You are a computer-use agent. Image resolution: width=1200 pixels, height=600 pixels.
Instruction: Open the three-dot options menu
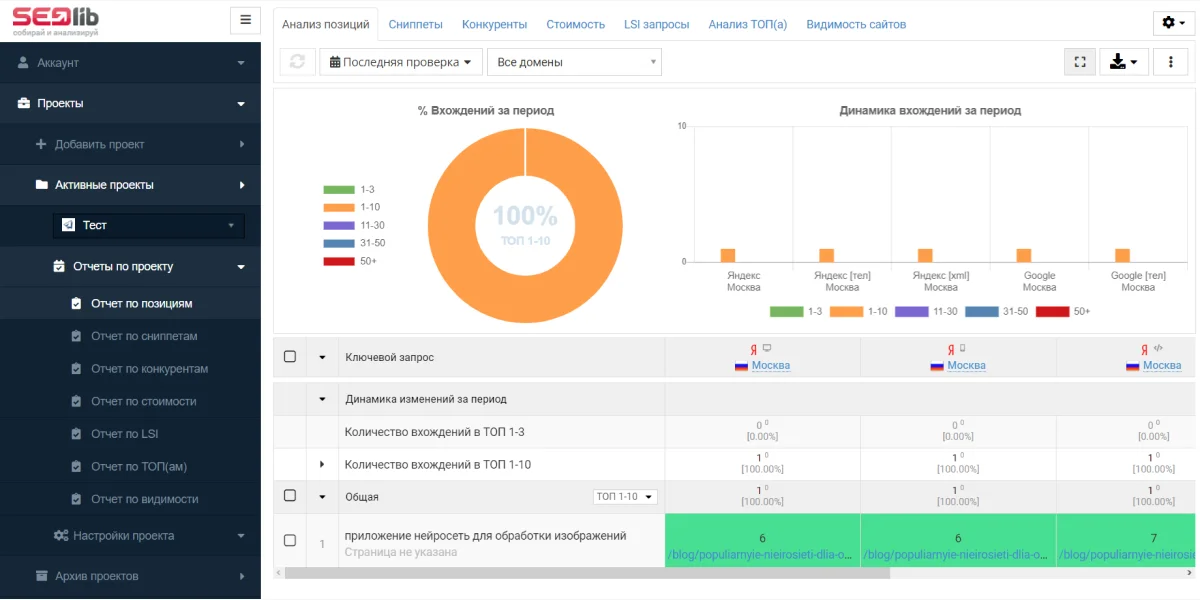(x=1170, y=62)
